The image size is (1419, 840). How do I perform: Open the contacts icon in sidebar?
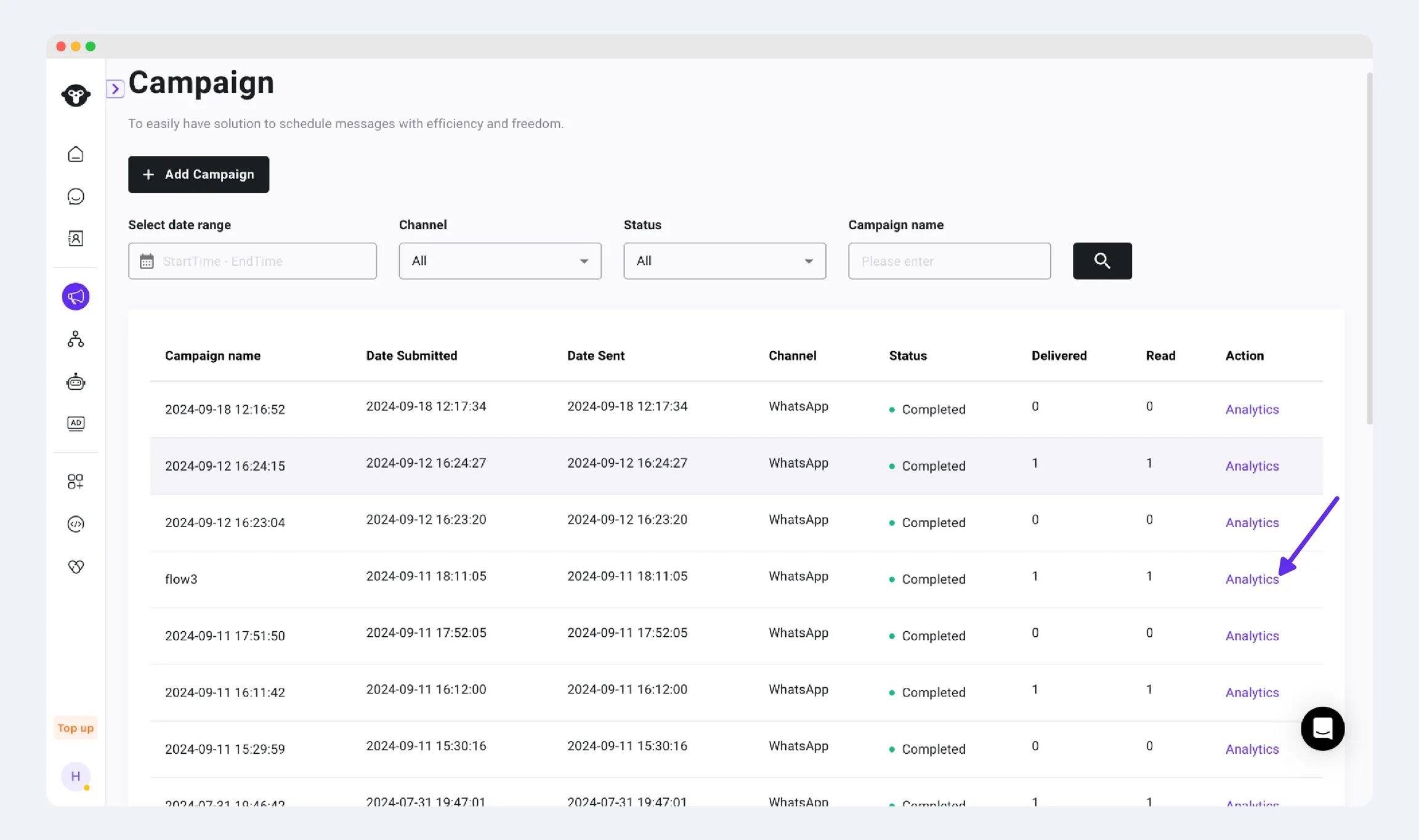pyautogui.click(x=76, y=238)
